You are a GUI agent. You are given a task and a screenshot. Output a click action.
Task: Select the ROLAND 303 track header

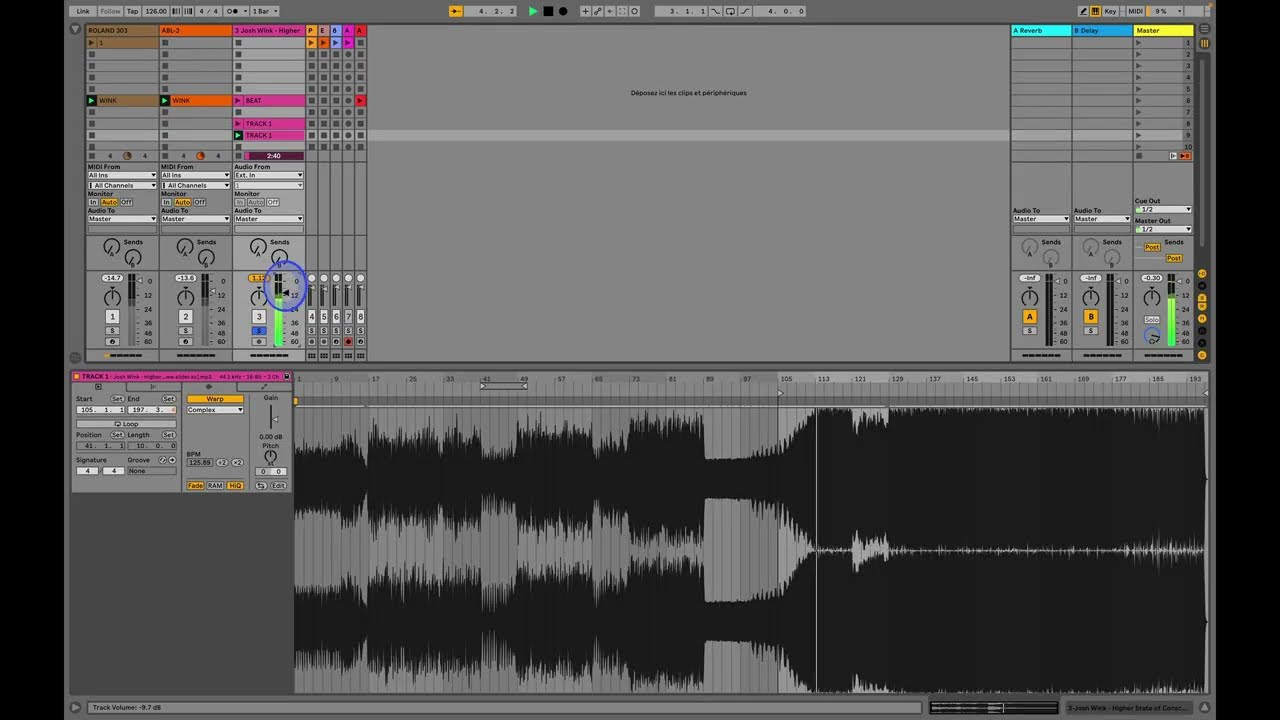tap(122, 30)
